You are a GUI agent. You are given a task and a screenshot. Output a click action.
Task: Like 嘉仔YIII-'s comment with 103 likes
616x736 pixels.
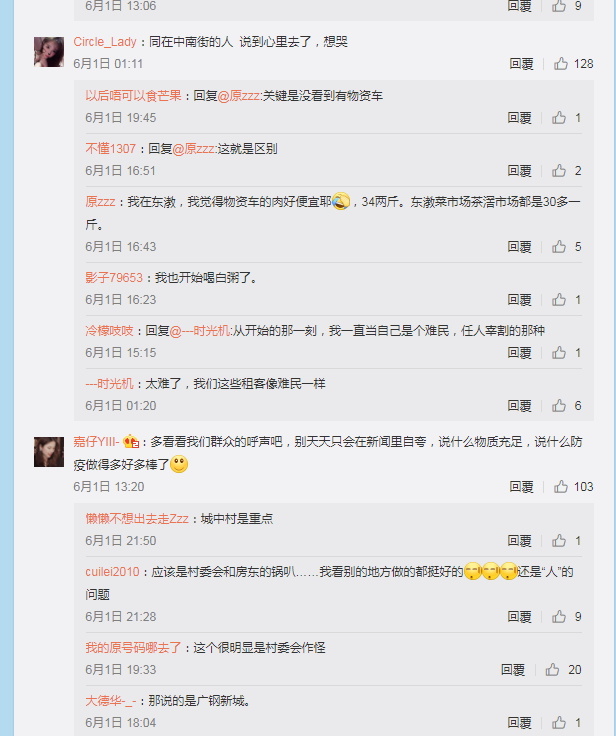[561, 486]
